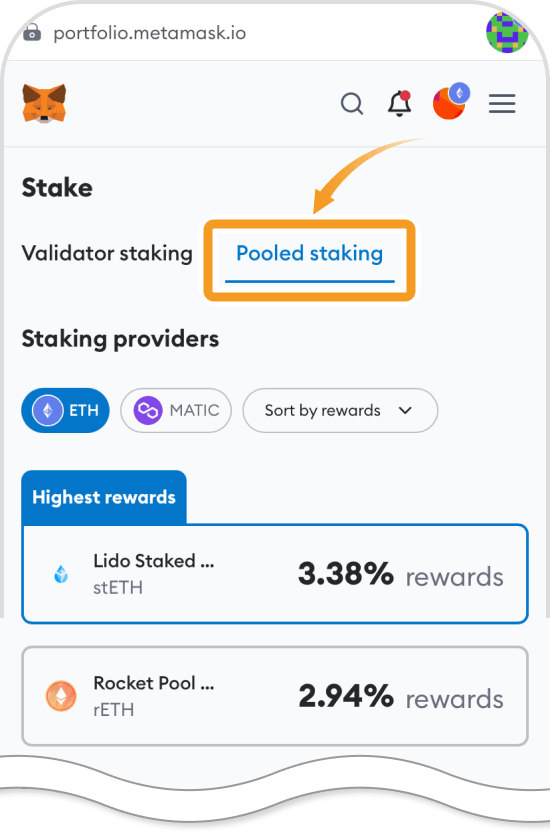Click the lock icon in address bar
Viewport: 550px width, 838px height.
32,33
